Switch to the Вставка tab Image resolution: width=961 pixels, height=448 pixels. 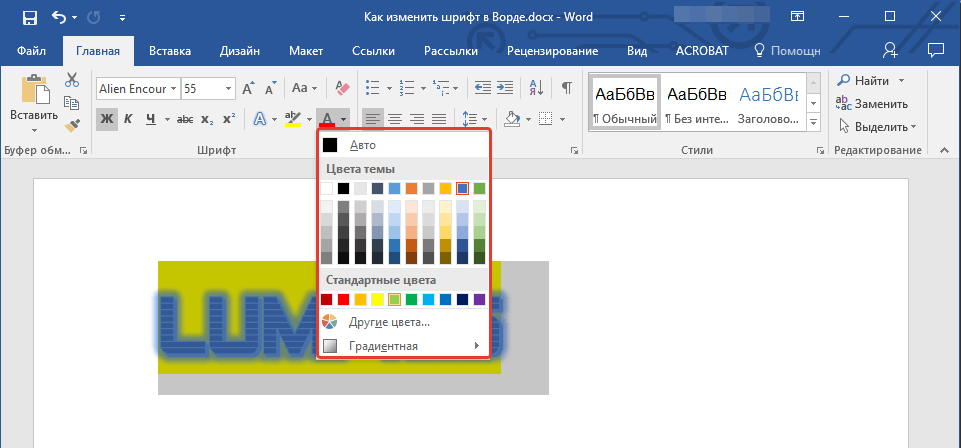tap(170, 51)
